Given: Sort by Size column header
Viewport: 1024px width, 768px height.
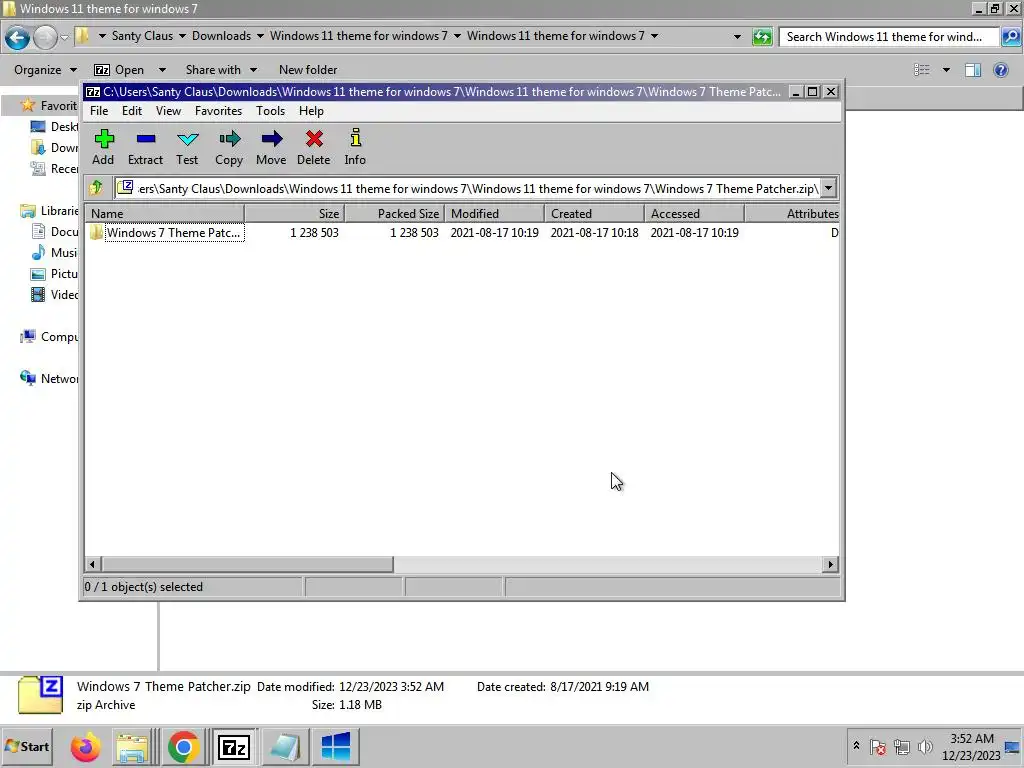Looking at the screenshot, I should coord(295,214).
